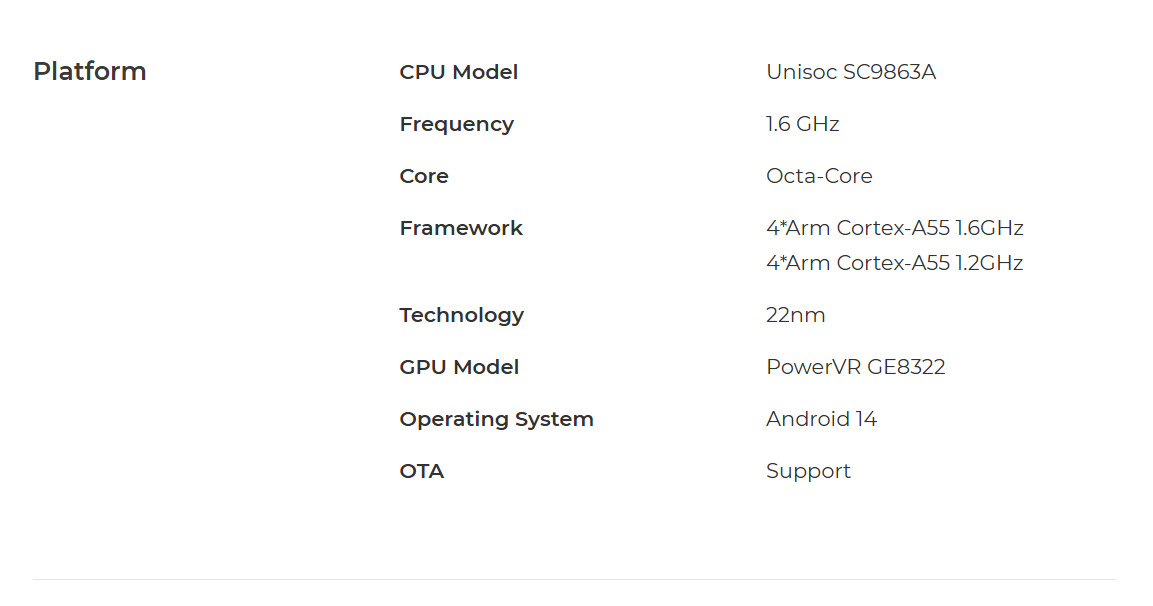1153x606 pixels.
Task: Select the Technology label
Action: tap(462, 316)
